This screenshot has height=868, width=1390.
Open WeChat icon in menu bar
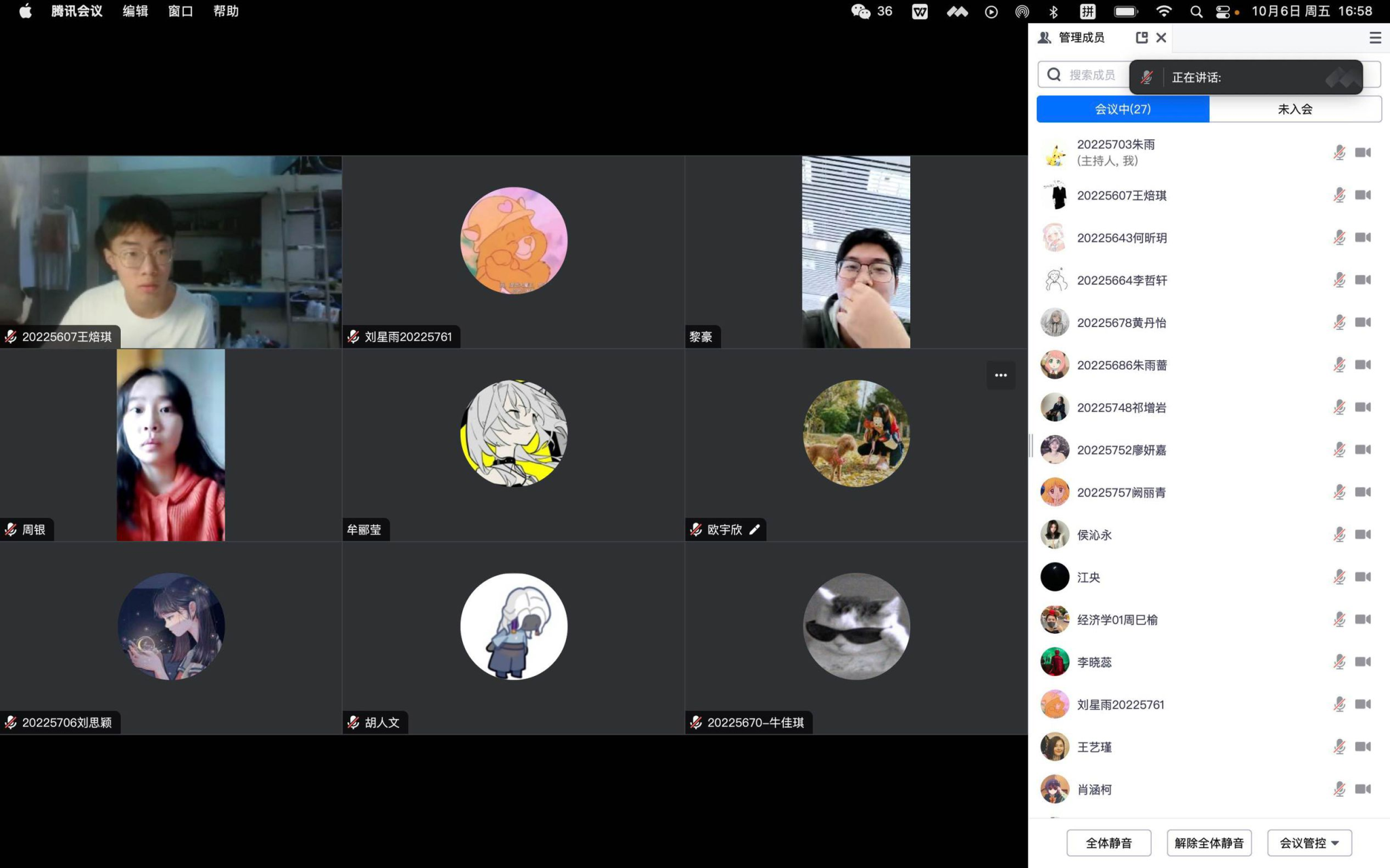click(861, 12)
